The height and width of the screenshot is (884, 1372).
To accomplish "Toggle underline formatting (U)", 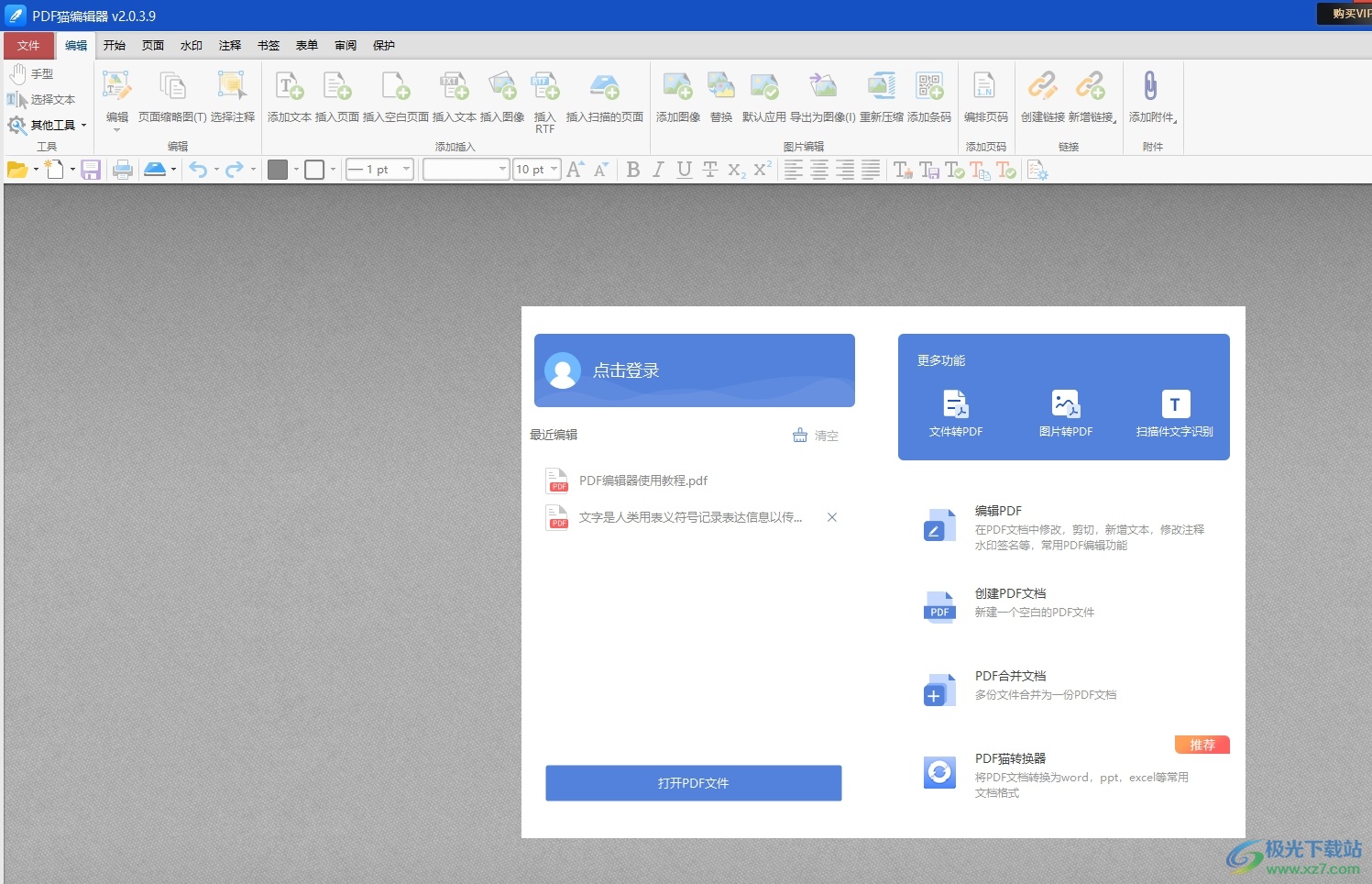I will (684, 170).
